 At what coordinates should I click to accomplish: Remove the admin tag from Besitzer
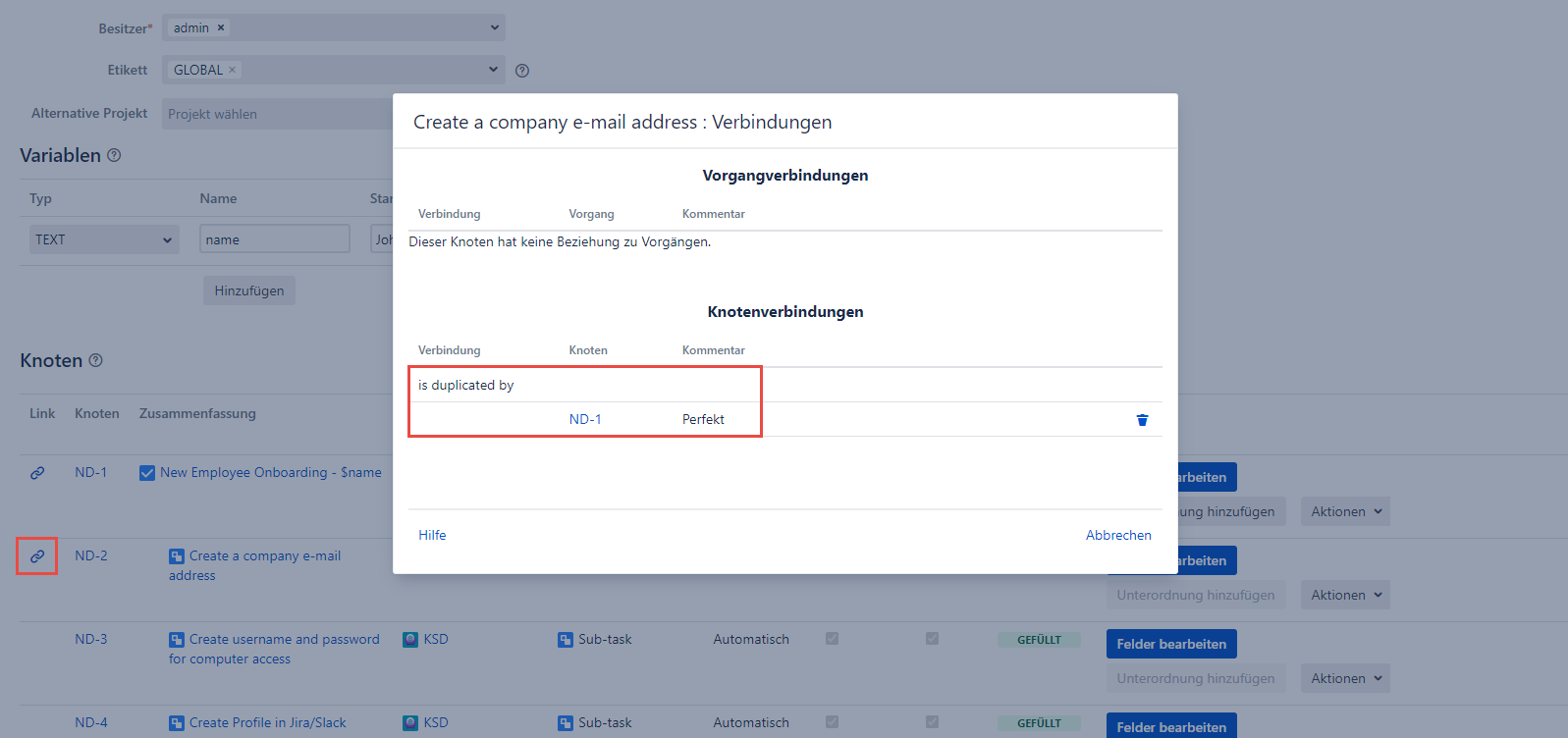[221, 28]
